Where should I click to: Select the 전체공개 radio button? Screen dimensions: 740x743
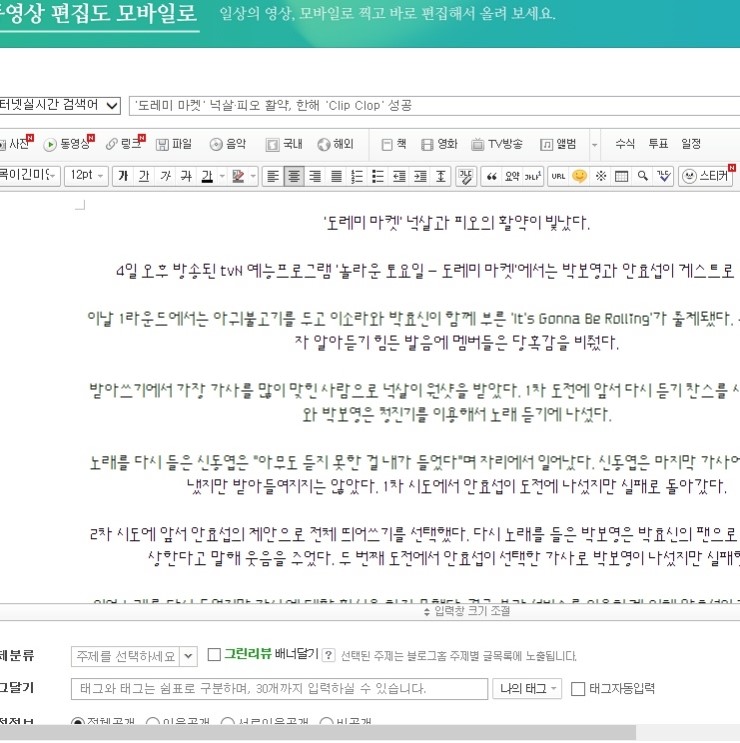77,723
